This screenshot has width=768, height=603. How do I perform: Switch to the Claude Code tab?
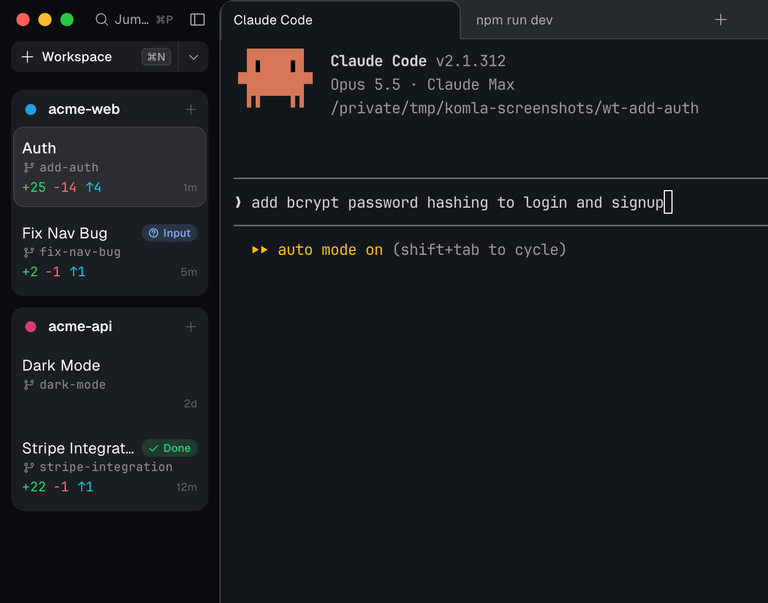[340, 20]
